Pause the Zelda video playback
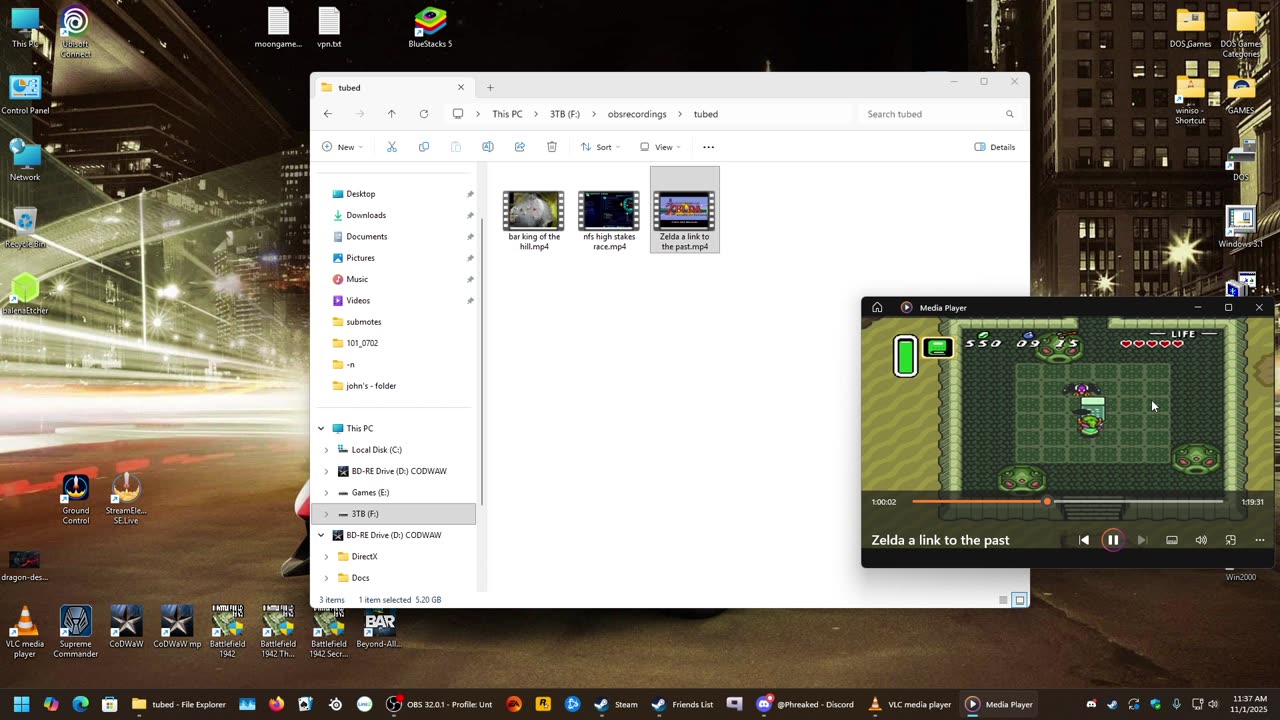The width and height of the screenshot is (1280, 720). (x=1113, y=540)
